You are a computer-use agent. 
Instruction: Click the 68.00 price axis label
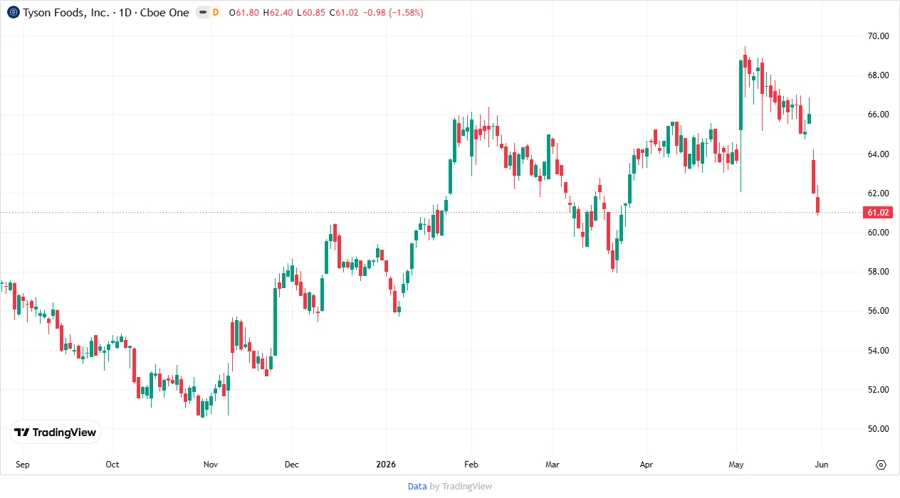878,75
